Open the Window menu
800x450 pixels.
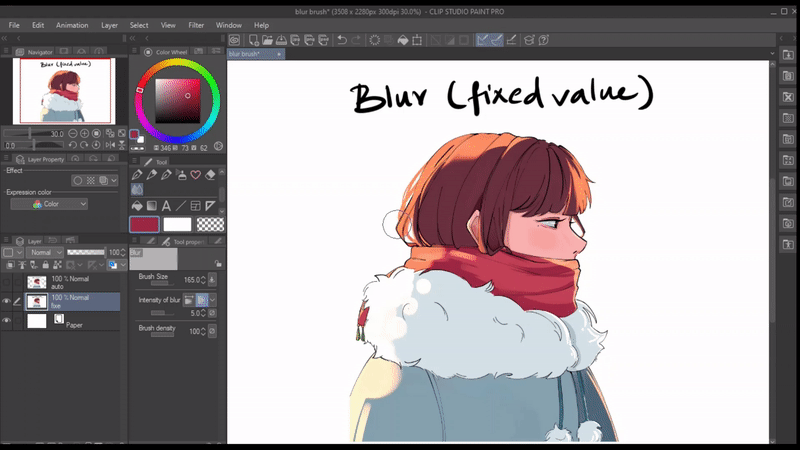tap(229, 25)
